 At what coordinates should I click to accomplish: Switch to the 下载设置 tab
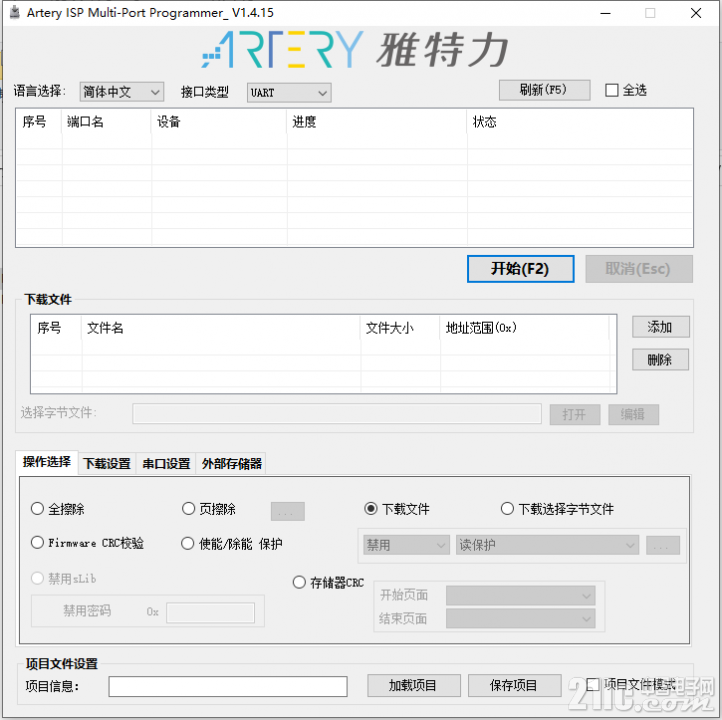click(x=107, y=464)
